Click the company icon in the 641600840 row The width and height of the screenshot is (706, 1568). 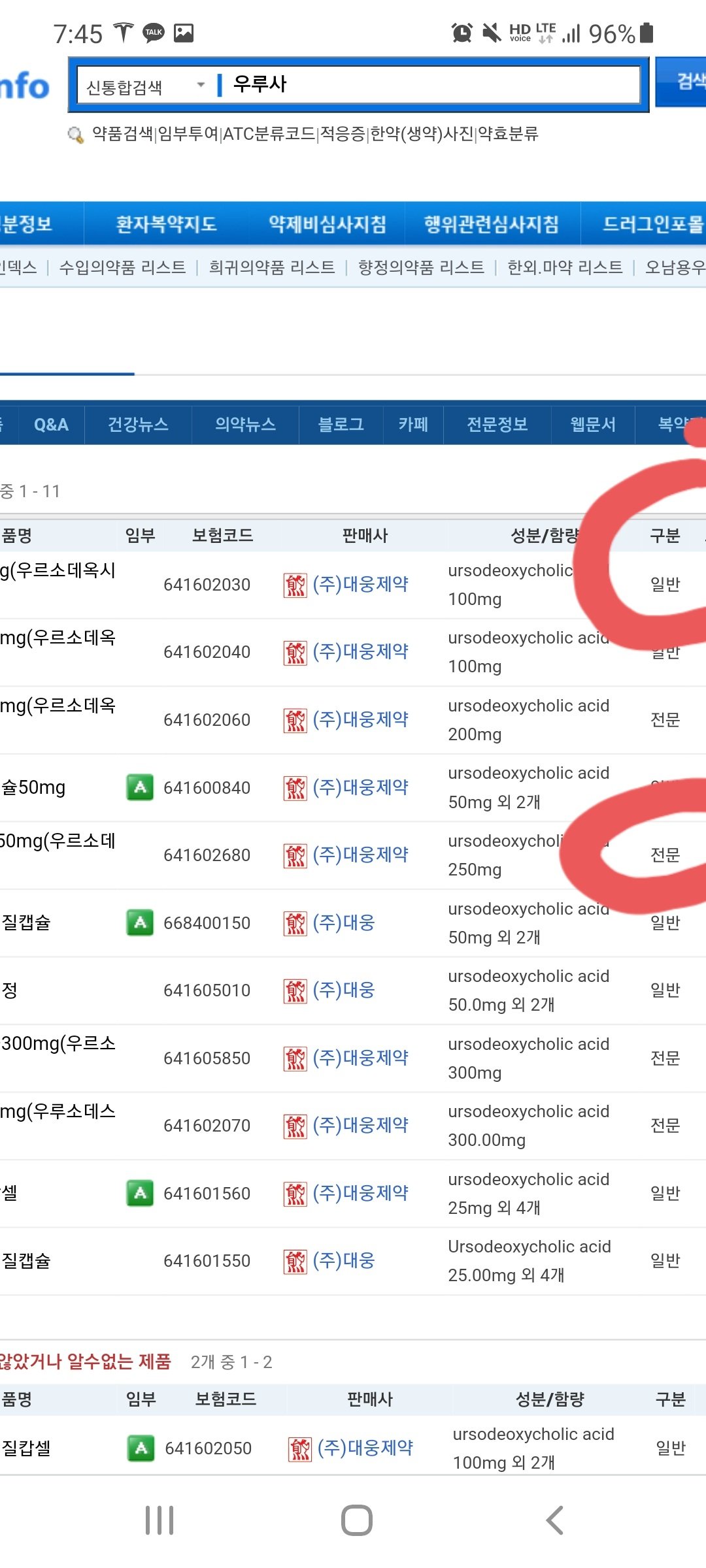click(x=295, y=788)
